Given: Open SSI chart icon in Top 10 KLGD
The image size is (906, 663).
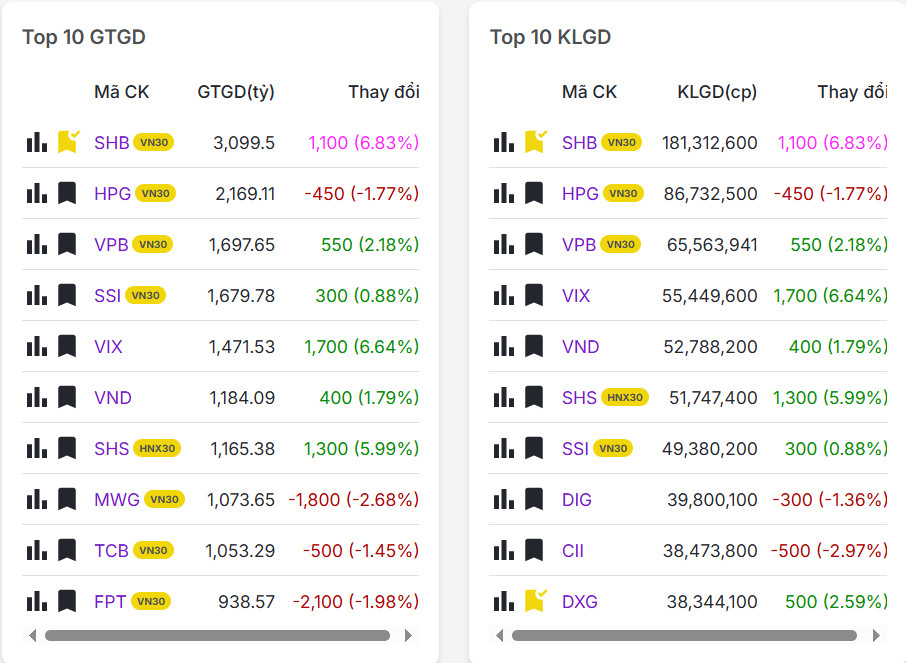Looking at the screenshot, I should pos(504,448).
